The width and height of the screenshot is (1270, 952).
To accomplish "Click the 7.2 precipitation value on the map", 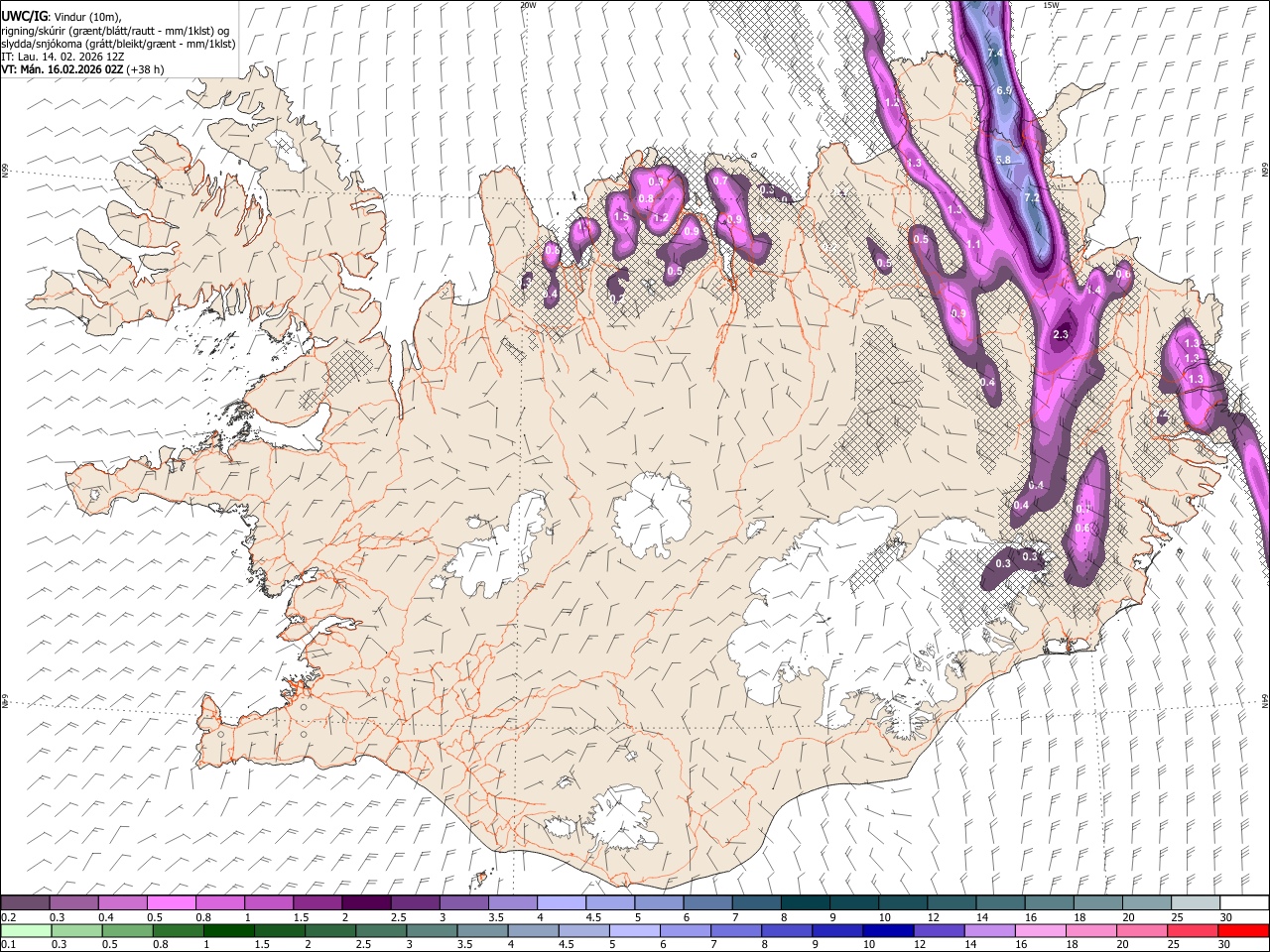I will [x=1031, y=197].
